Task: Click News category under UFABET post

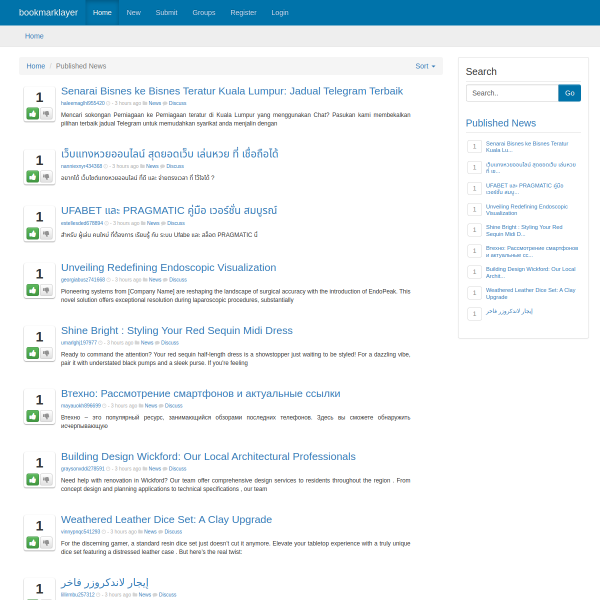Action: (x=153, y=223)
